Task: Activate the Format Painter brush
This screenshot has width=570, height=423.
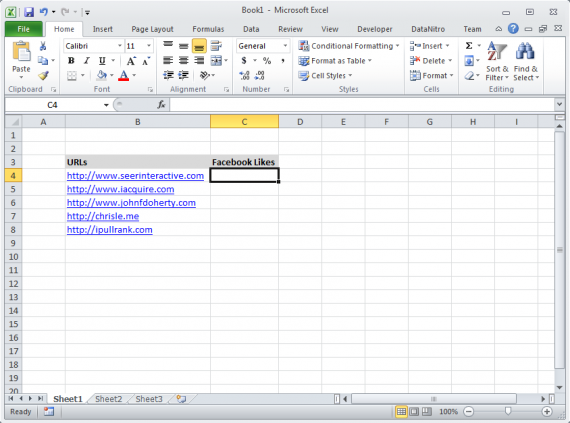Action: [x=43, y=75]
